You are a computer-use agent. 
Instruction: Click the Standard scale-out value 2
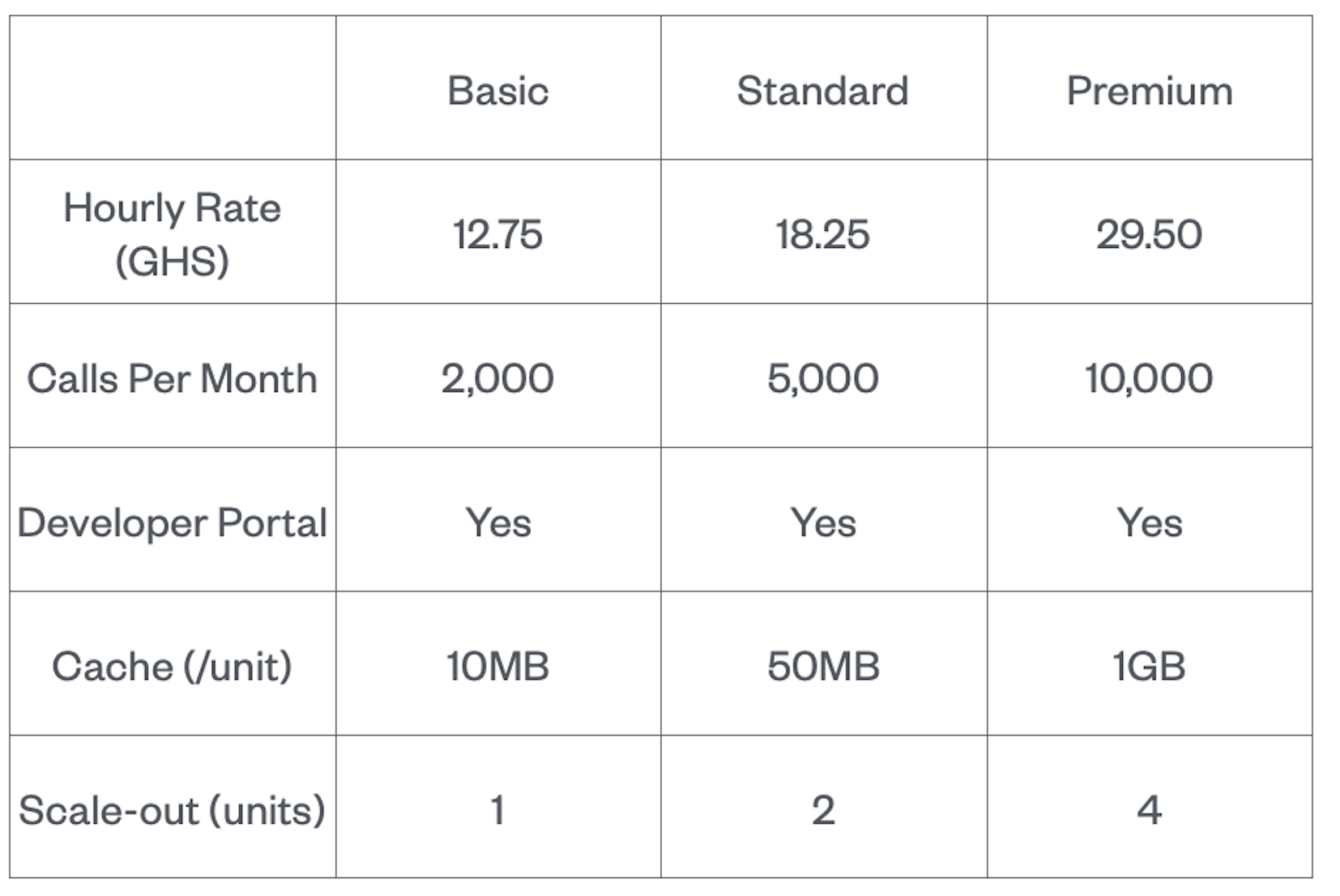[822, 810]
